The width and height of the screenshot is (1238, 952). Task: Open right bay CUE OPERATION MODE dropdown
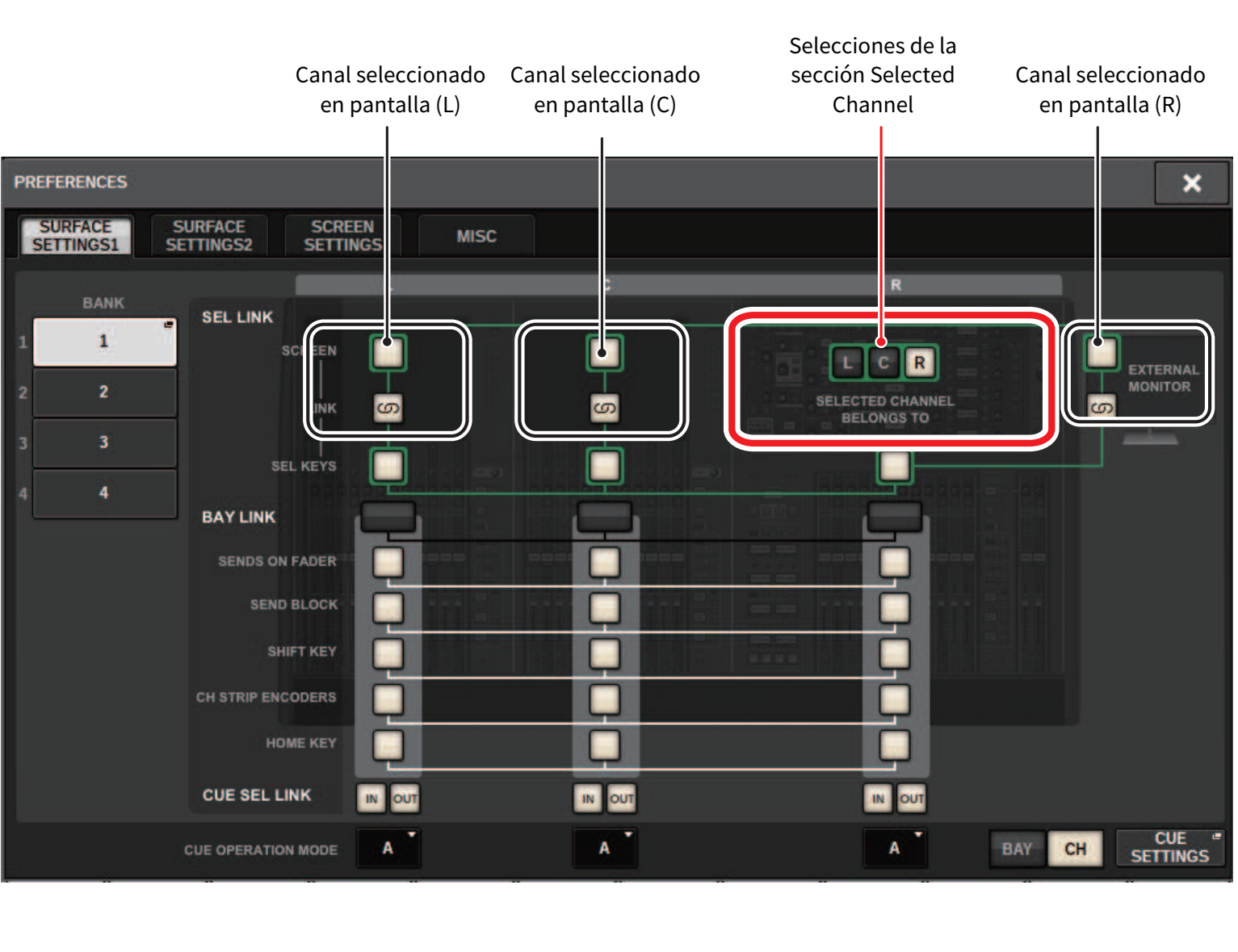pyautogui.click(x=894, y=848)
